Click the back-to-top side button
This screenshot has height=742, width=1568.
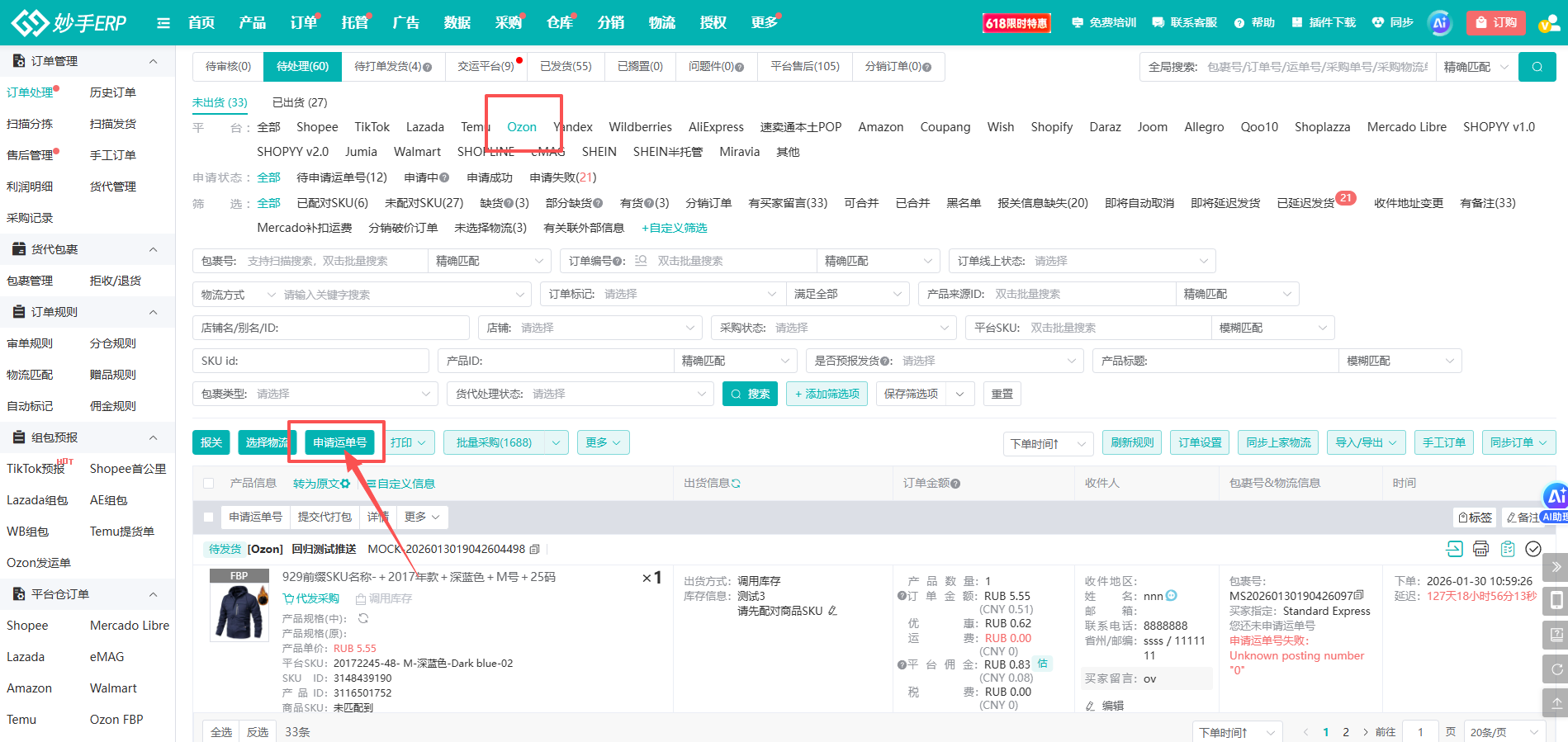tap(1556, 703)
